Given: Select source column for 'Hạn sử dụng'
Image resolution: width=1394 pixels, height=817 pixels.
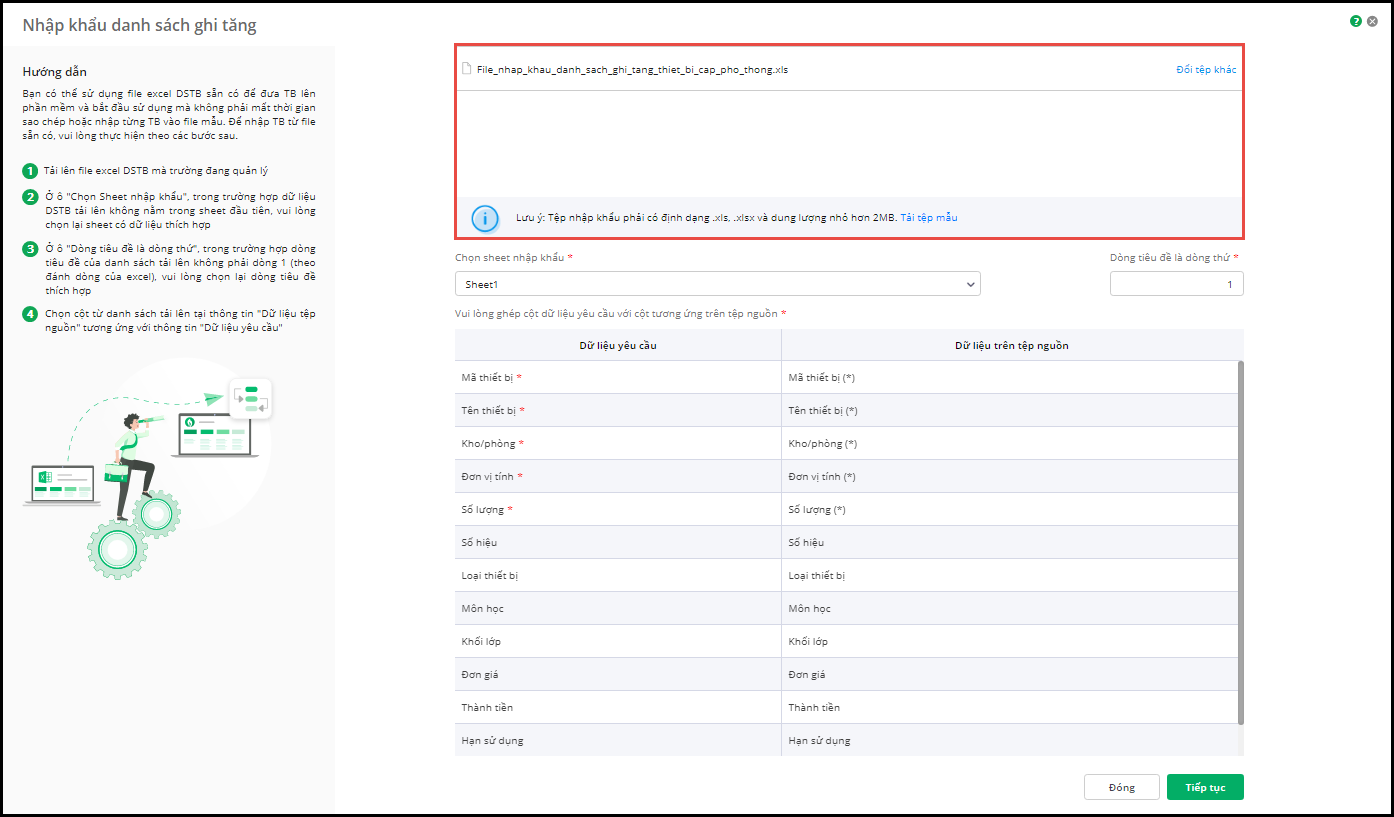Looking at the screenshot, I should [1008, 741].
